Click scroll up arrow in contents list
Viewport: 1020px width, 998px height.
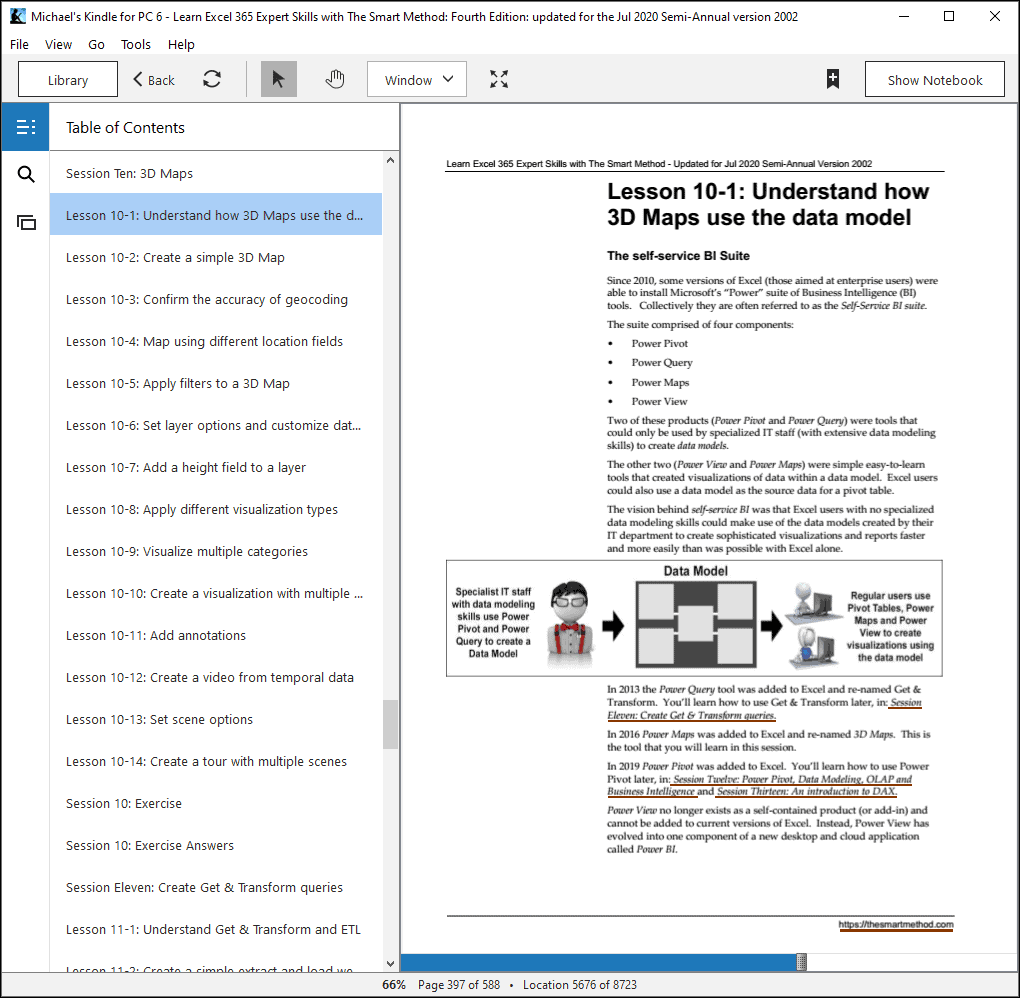coord(390,160)
